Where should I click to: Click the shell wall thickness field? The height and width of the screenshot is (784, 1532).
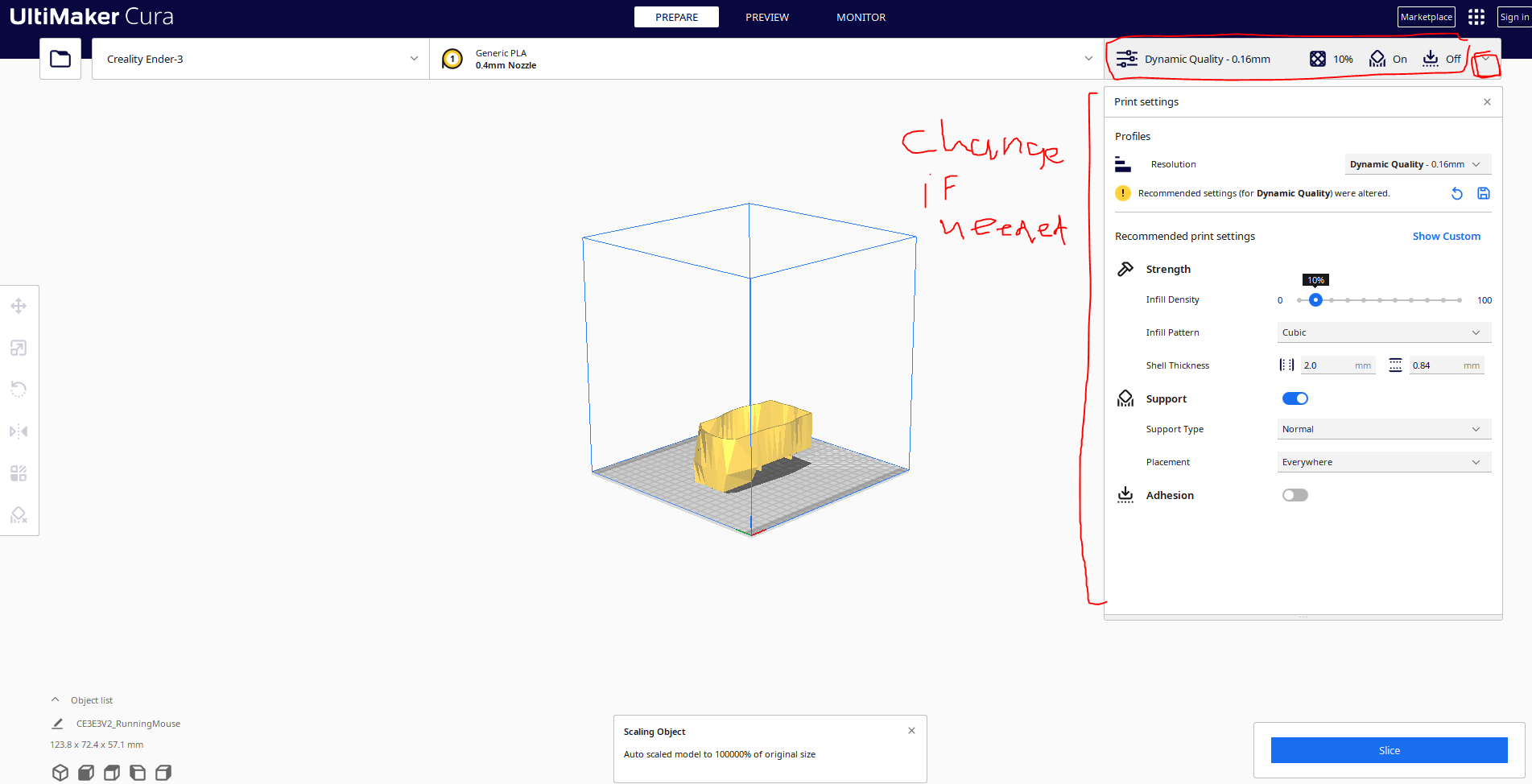(1338, 365)
